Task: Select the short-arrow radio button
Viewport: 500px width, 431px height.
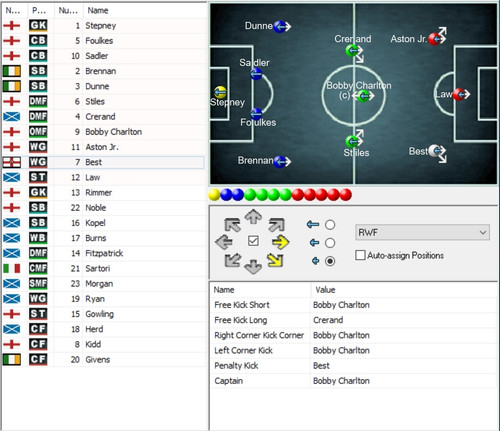Action: 330,261
